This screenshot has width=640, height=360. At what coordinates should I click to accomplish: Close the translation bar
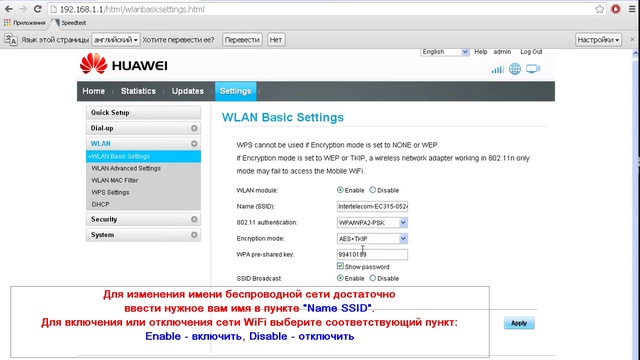pos(632,40)
